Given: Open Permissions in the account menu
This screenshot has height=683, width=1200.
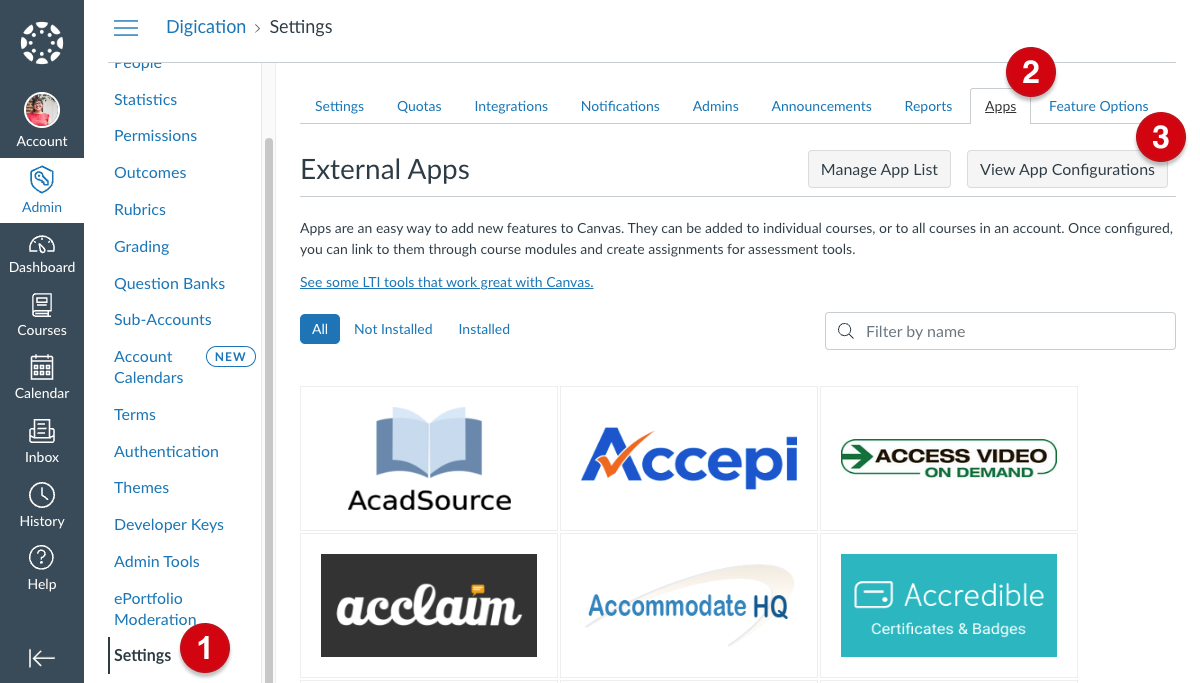Looking at the screenshot, I should (x=156, y=135).
